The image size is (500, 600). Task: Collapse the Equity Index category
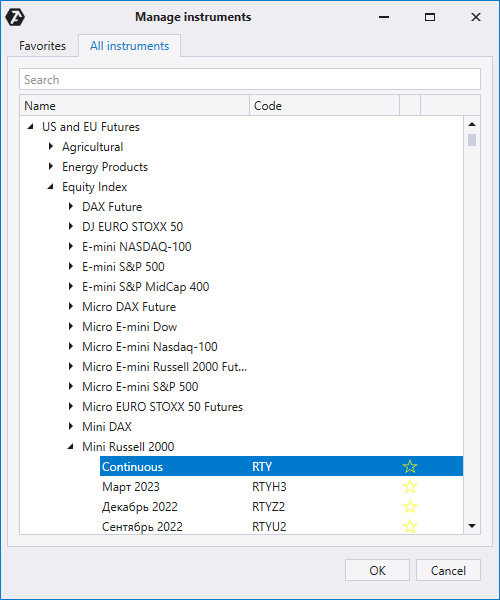50,187
